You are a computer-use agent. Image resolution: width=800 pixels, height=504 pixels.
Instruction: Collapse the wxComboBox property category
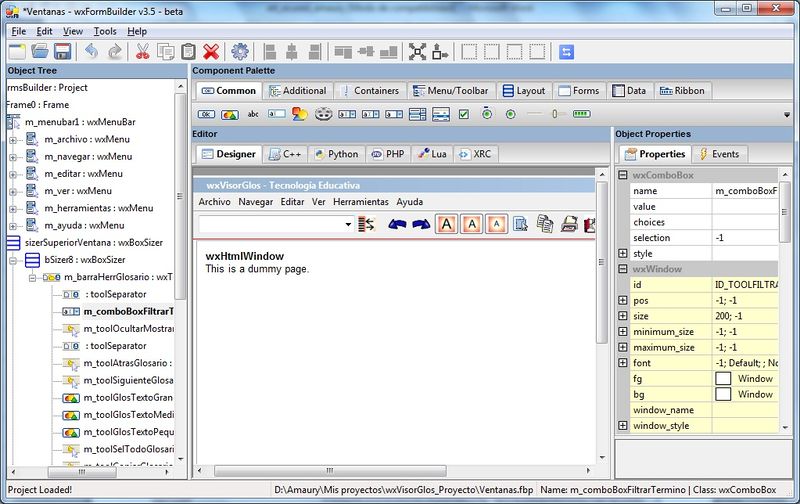coord(622,175)
